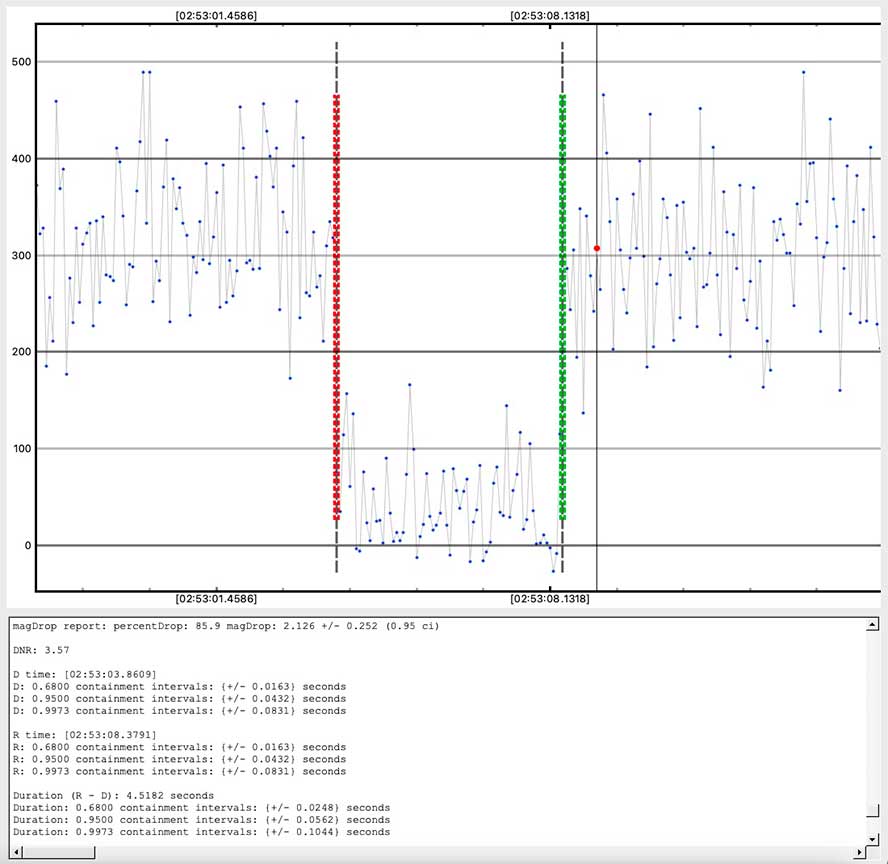Click the D: 0.9500 containment interval line
This screenshot has width=888, height=864.
point(179,699)
